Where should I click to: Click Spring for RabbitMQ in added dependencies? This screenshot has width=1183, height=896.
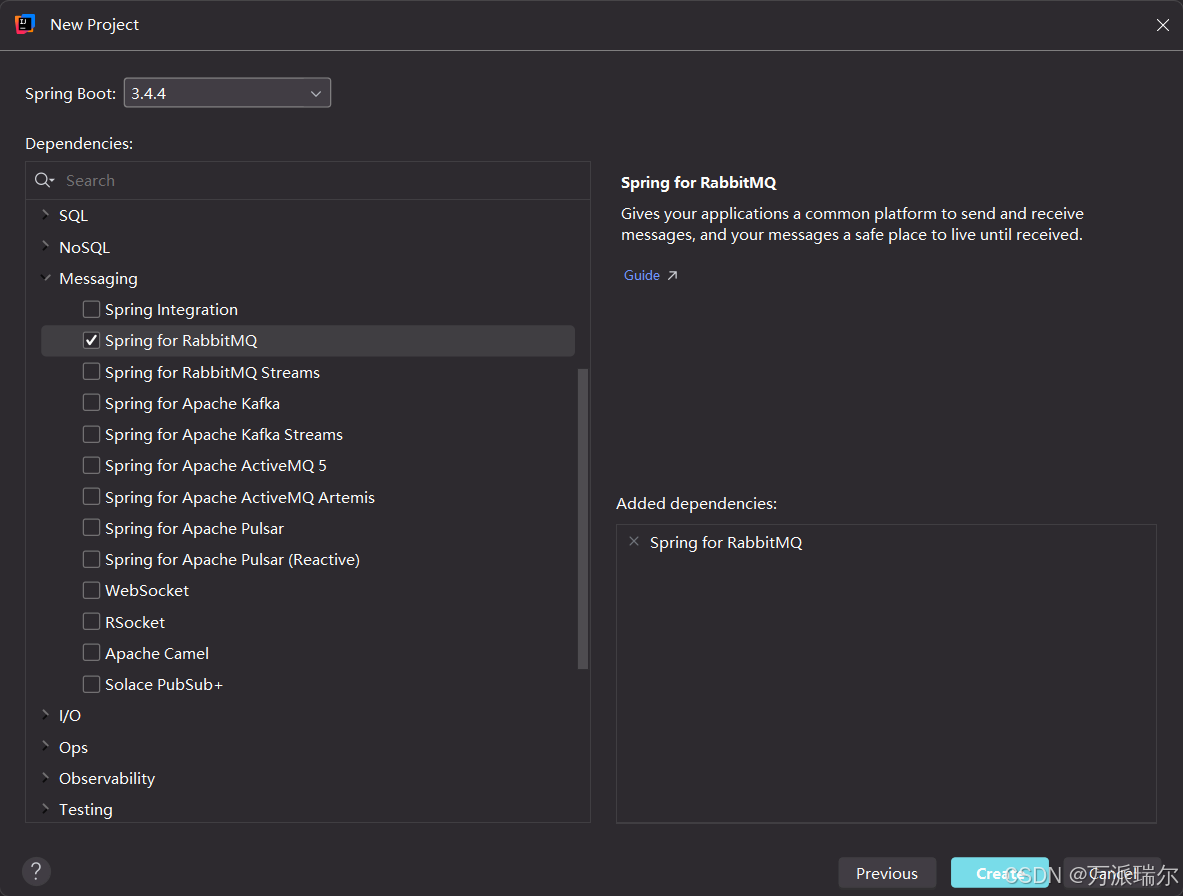(726, 542)
